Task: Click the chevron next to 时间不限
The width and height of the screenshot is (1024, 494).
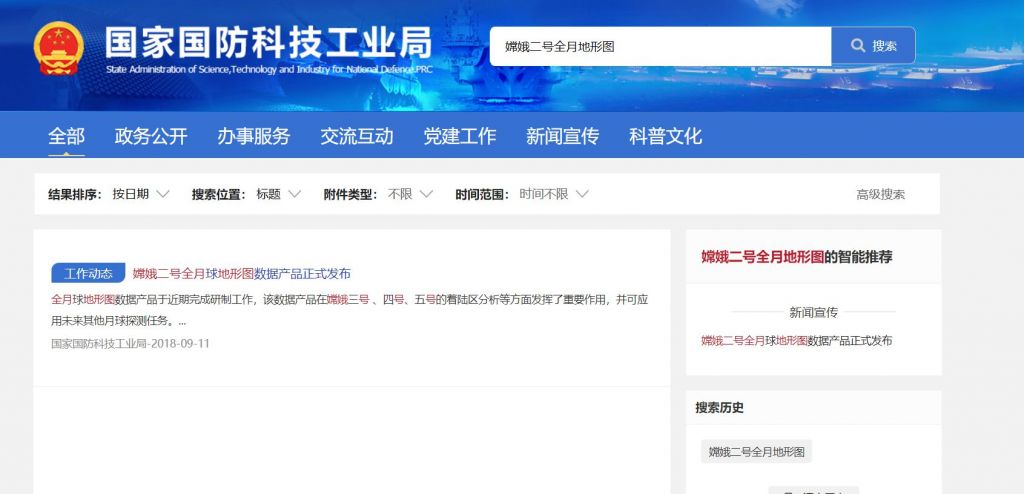Action: (x=583, y=194)
